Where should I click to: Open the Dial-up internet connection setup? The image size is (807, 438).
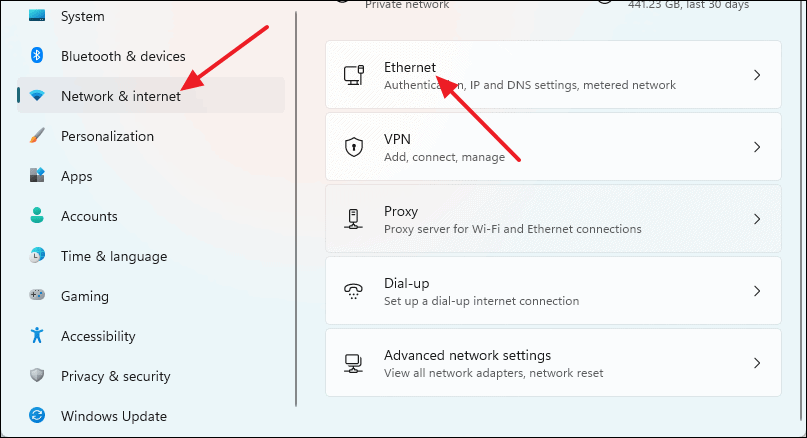(x=553, y=291)
